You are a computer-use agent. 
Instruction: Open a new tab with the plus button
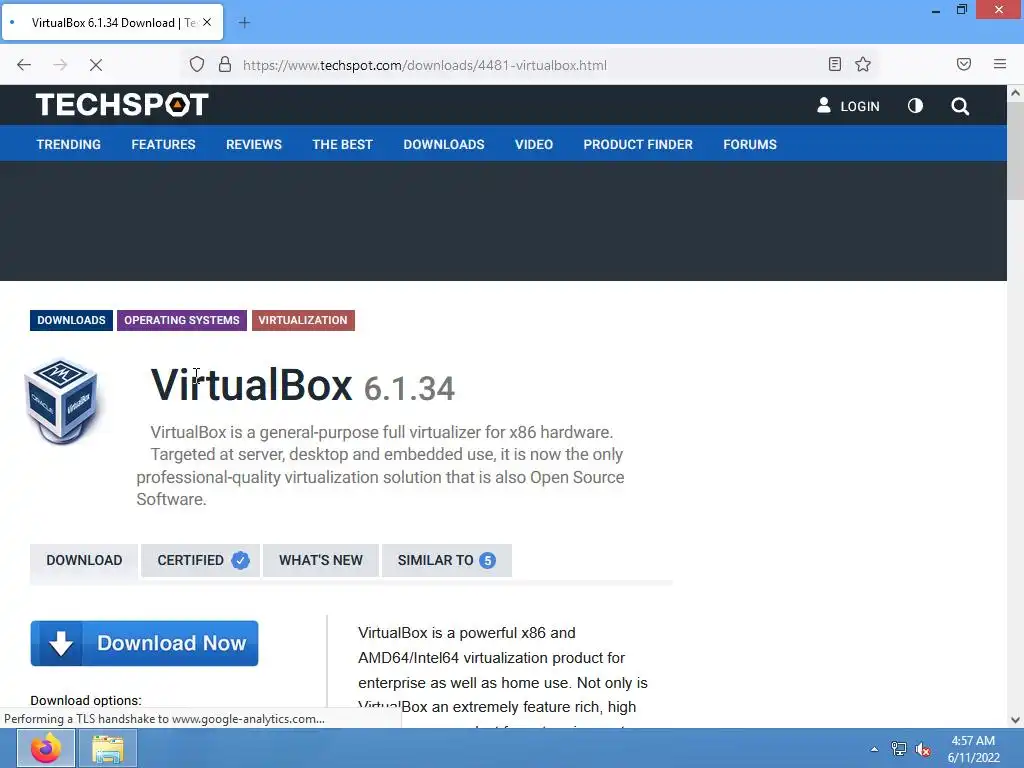[244, 23]
